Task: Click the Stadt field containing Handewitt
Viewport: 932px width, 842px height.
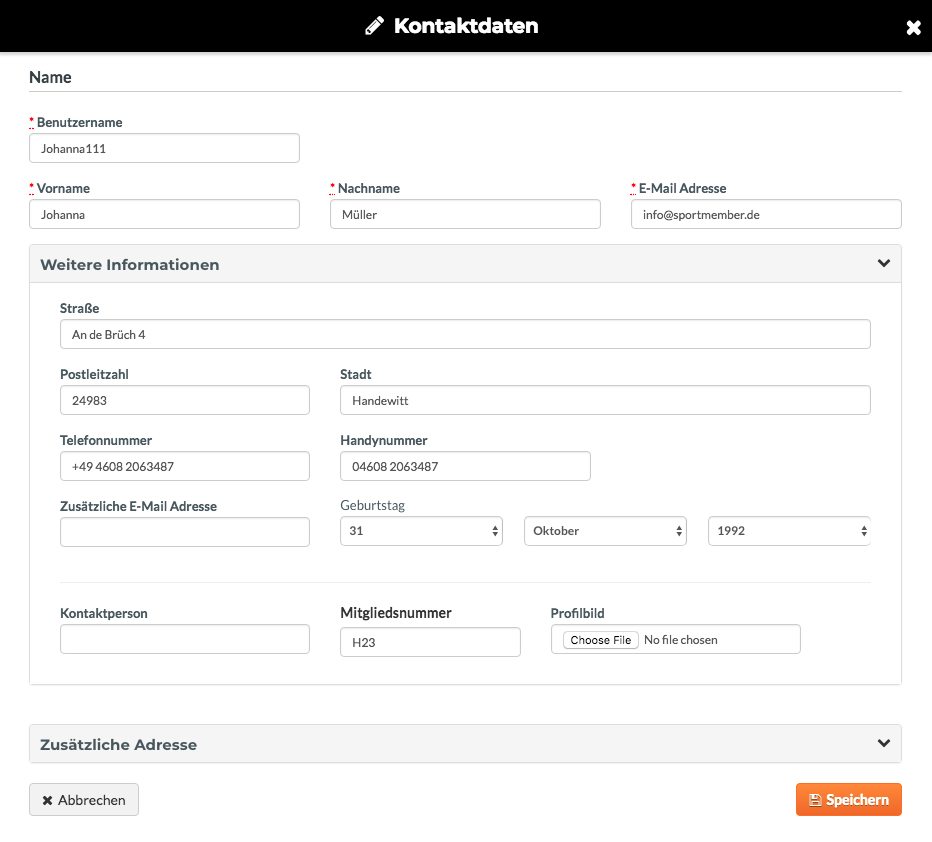Action: tap(605, 400)
